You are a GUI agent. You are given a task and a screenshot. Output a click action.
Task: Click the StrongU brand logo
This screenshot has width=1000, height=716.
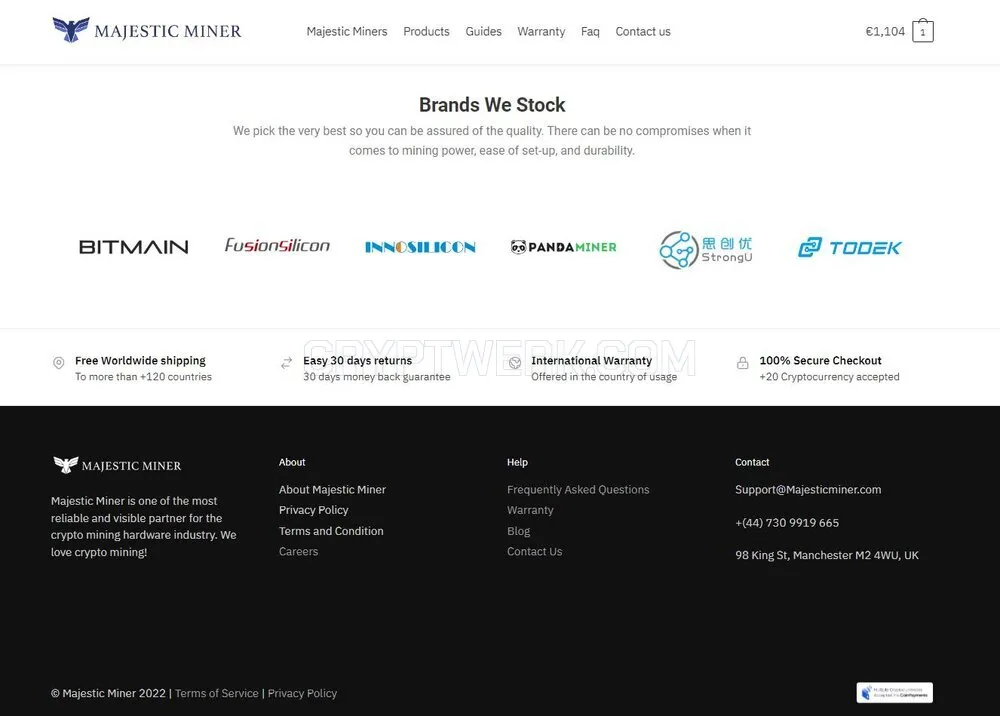click(706, 249)
